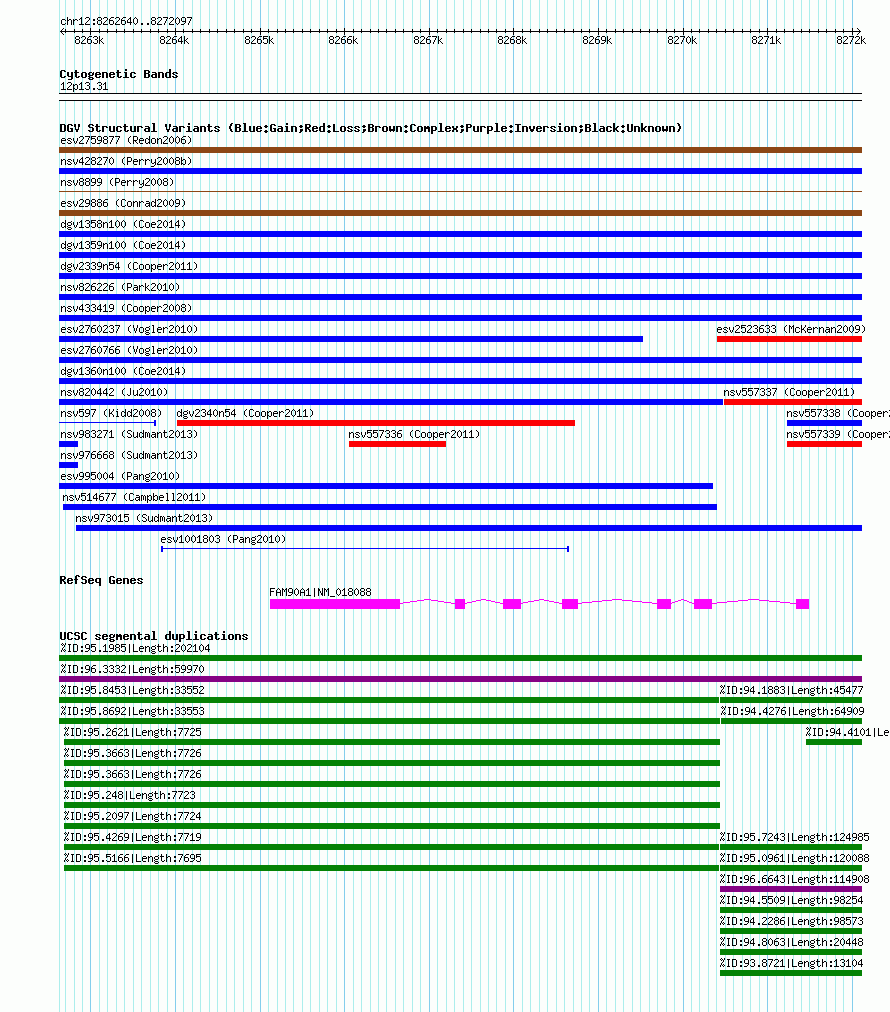The width and height of the screenshot is (890, 1012).
Task: Select duplication %ID:95.4269|Length:7719
Action: pos(132,837)
